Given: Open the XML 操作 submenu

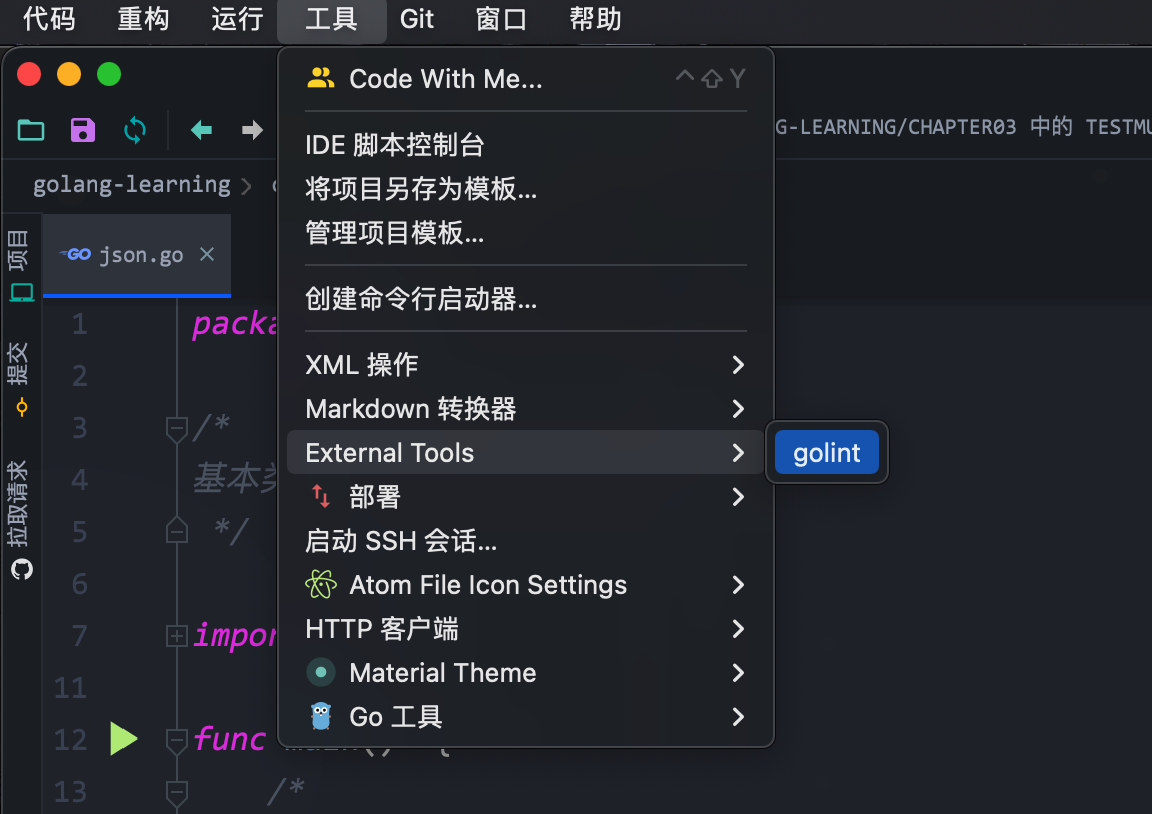Looking at the screenshot, I should (525, 365).
